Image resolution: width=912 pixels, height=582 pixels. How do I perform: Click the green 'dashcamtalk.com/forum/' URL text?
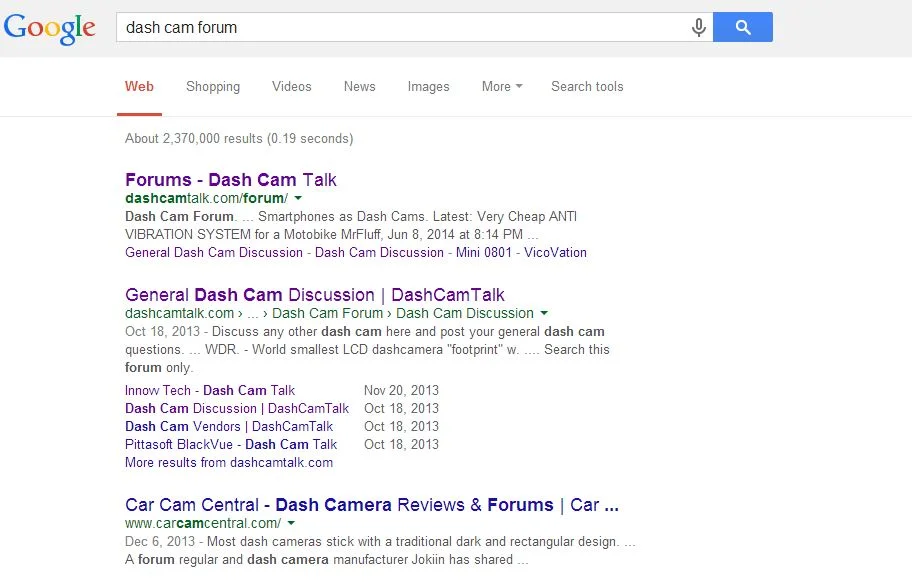(x=206, y=198)
